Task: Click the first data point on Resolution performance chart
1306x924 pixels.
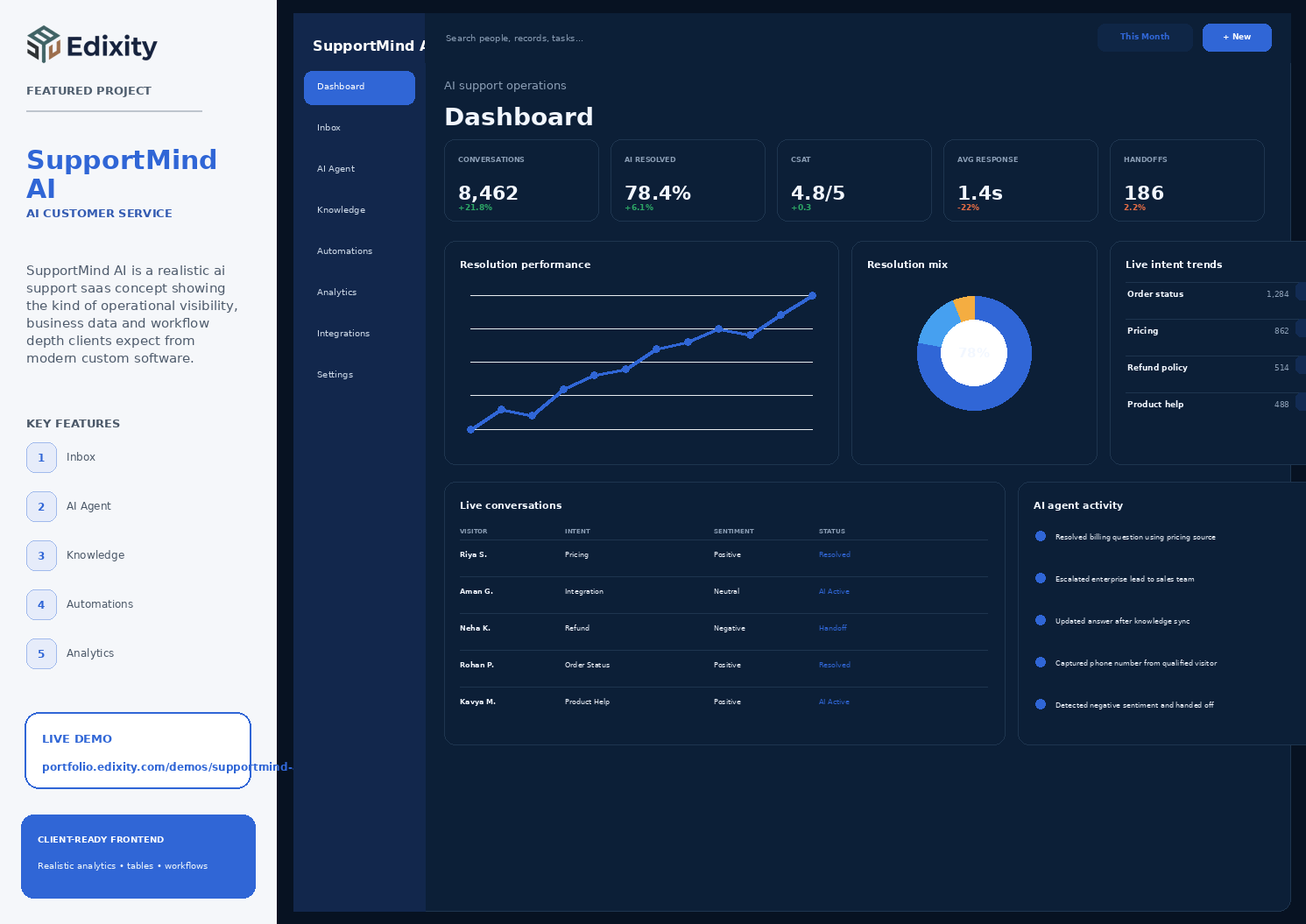Action: (470, 429)
